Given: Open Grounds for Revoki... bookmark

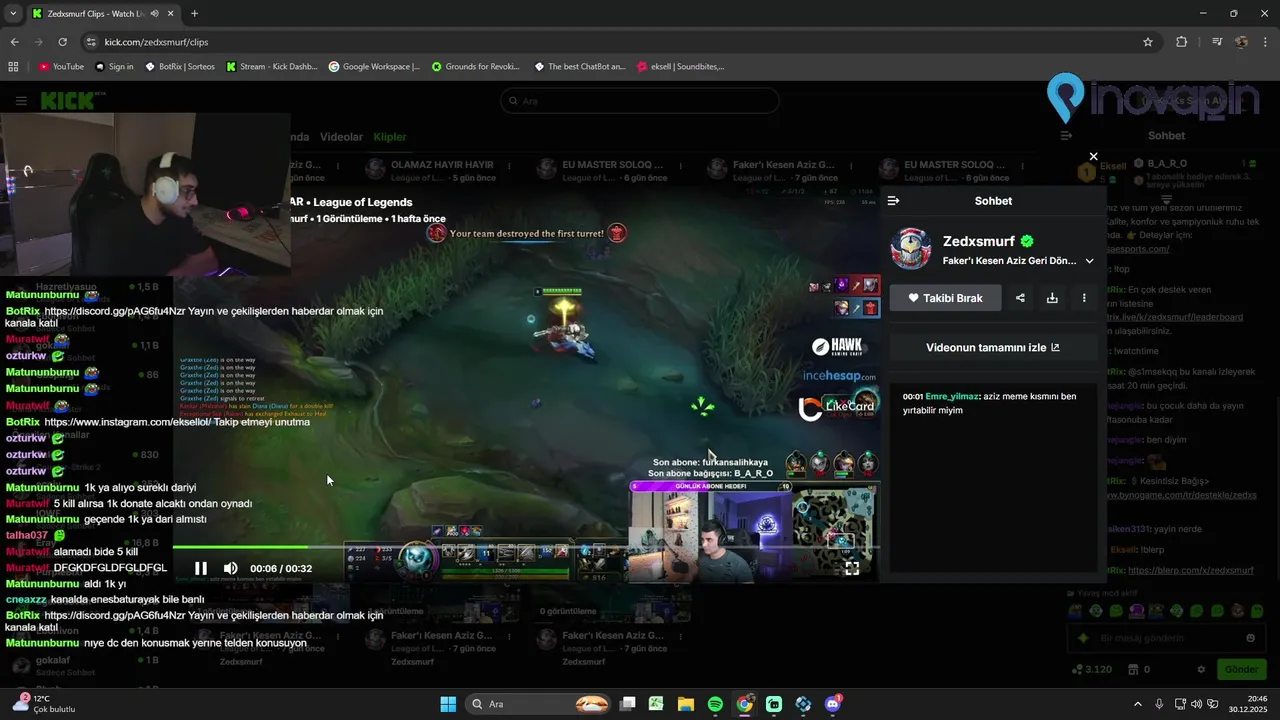Looking at the screenshot, I should pyautogui.click(x=476, y=67).
